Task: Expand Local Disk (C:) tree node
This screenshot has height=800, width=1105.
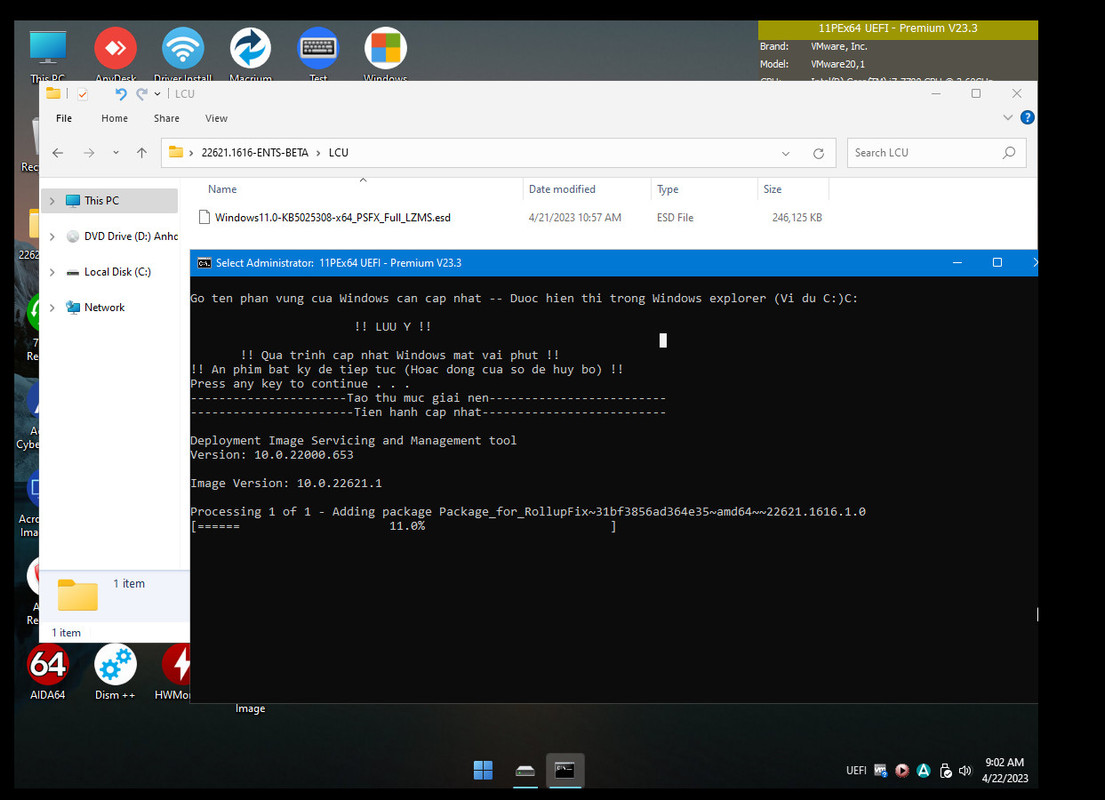Action: tap(52, 272)
